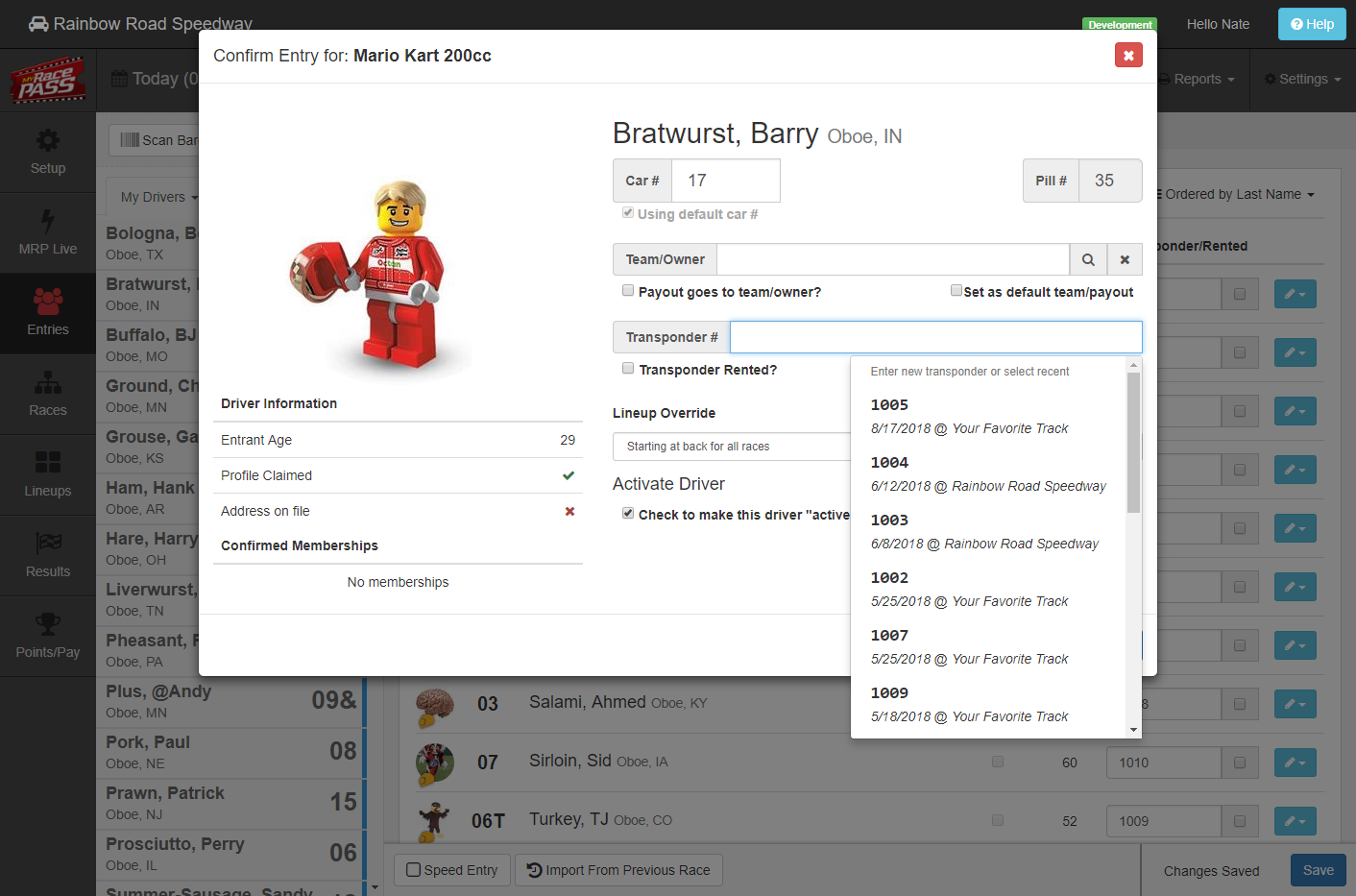Click the Salami, Ahmed driver avatar
1356x896 pixels.
point(435,706)
